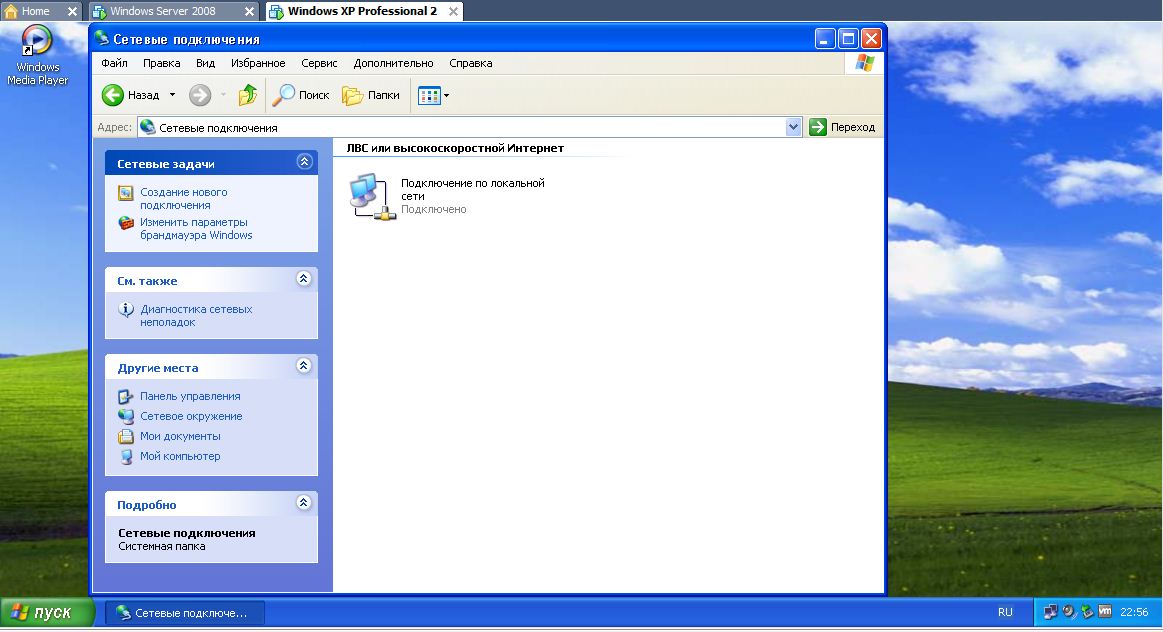Open Диагностика сетевых неполадок link
Screen dimensions: 1163x632
pyautogui.click(x=197, y=316)
